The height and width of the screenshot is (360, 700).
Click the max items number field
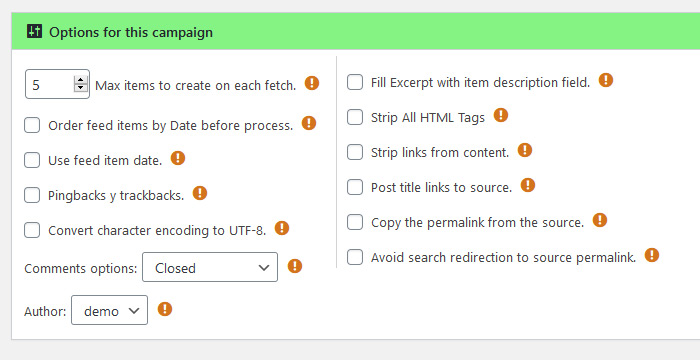[x=57, y=84]
